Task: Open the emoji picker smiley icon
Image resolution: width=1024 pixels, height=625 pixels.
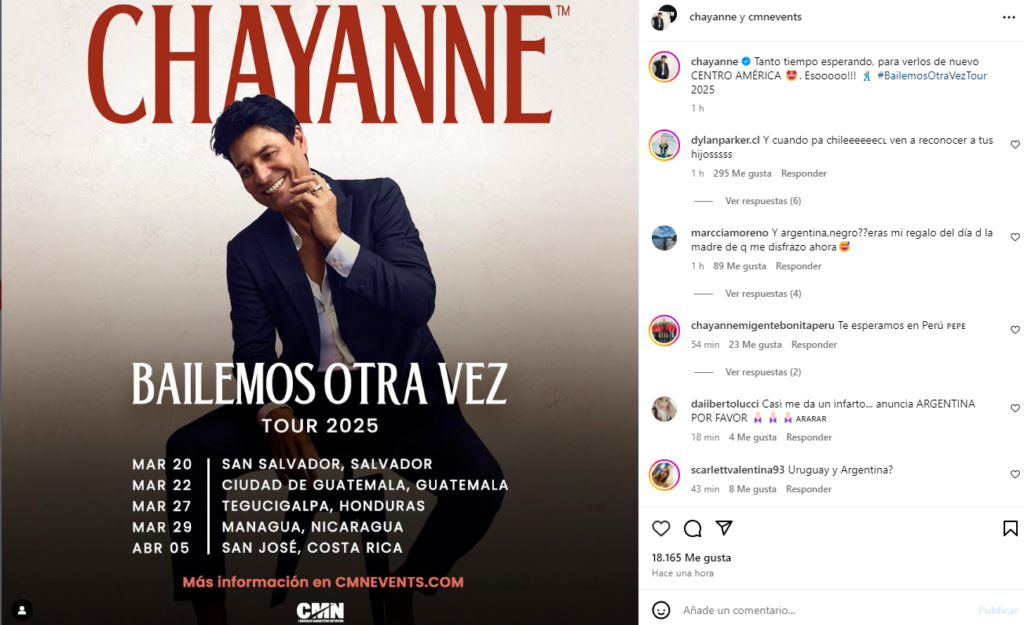Action: coord(661,610)
